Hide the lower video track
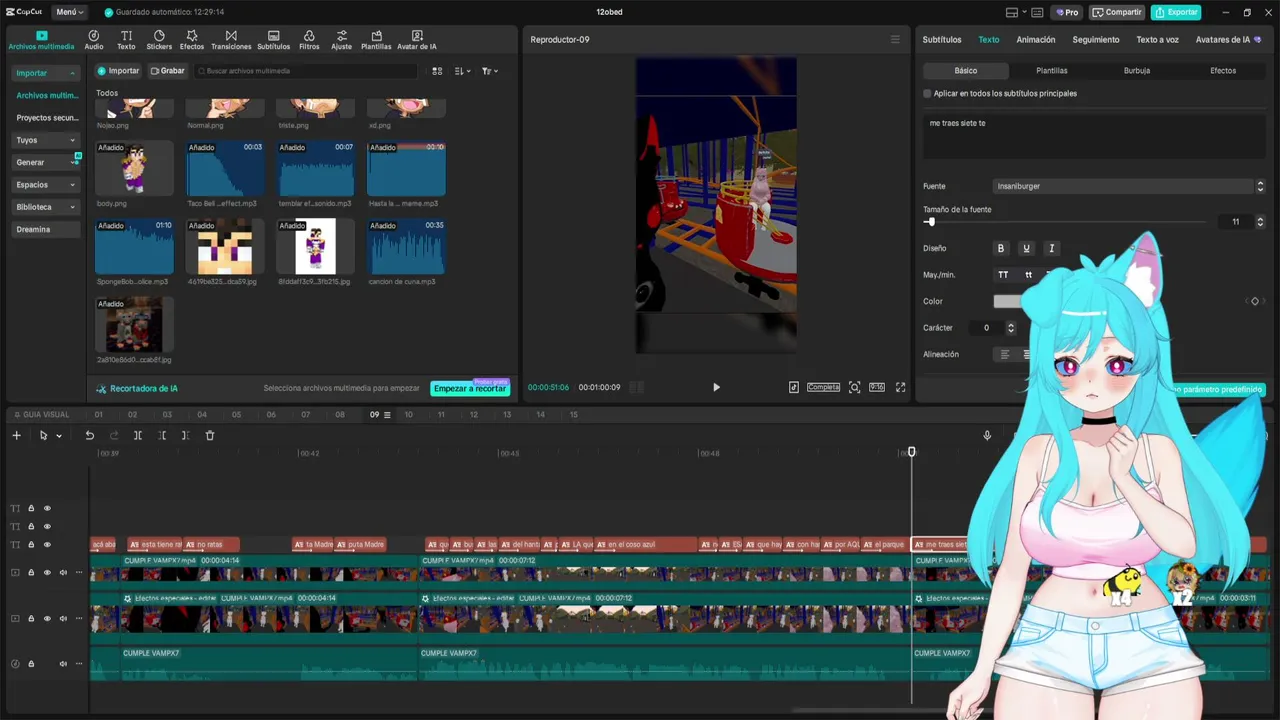 pyautogui.click(x=47, y=619)
